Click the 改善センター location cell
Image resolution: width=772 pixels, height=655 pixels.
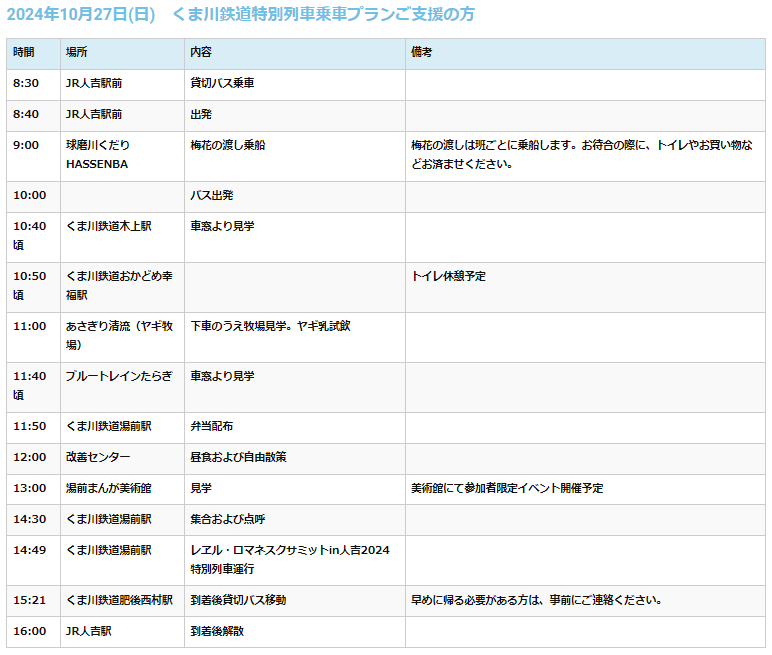[x=98, y=457]
